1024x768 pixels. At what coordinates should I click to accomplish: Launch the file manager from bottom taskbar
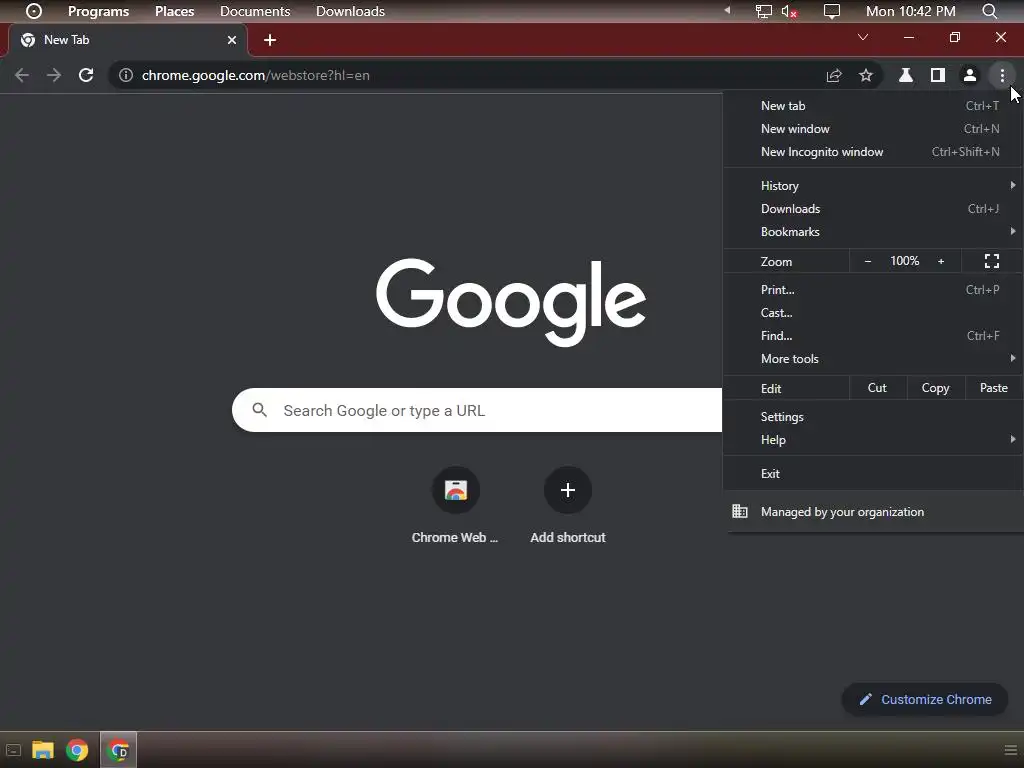[x=43, y=750]
